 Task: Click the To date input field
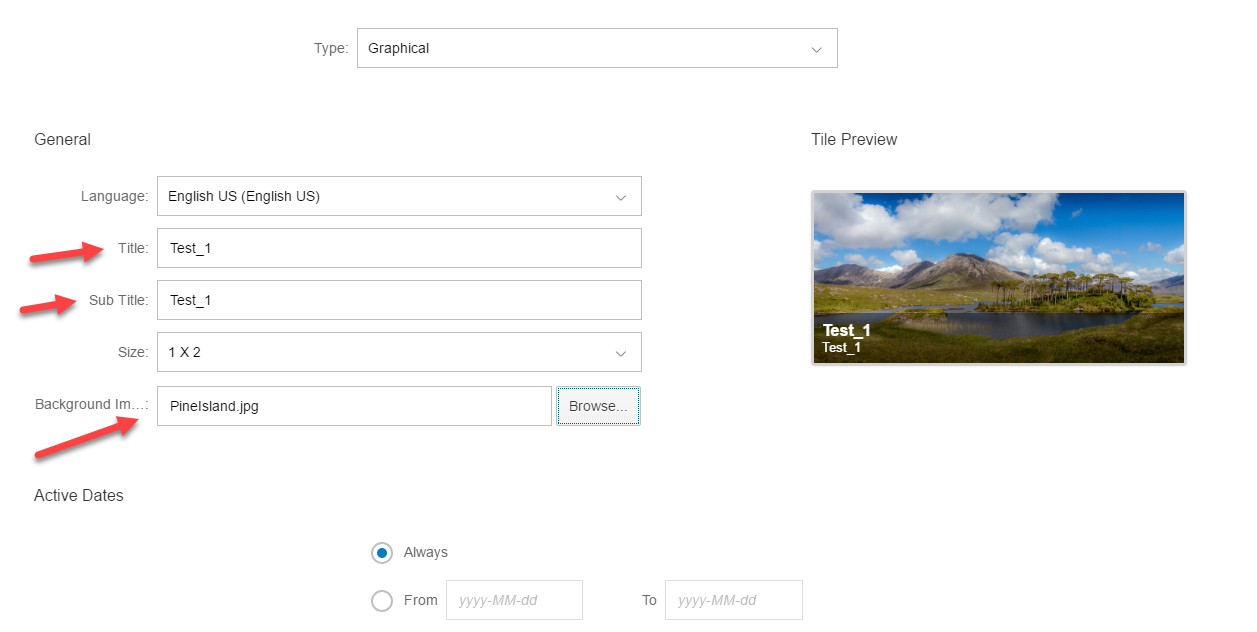[x=733, y=600]
